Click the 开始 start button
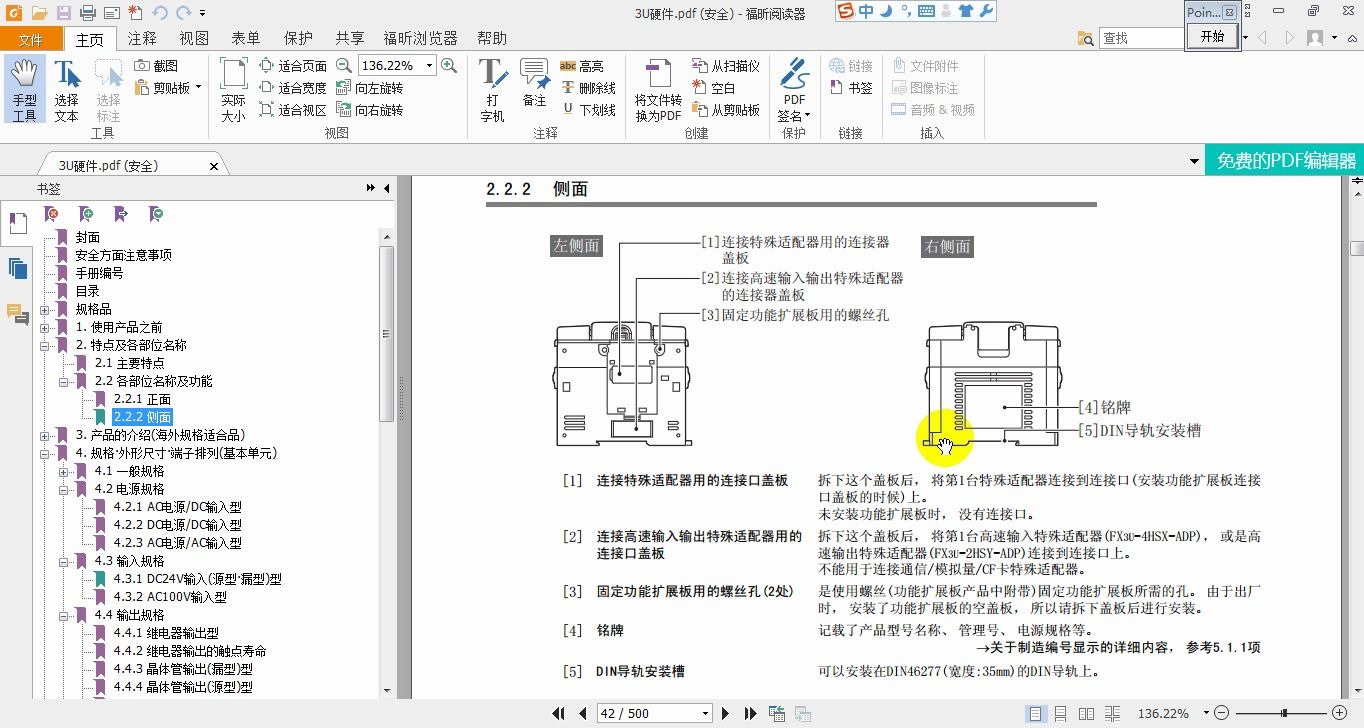Screen dimensions: 1364x728 click(x=1212, y=36)
